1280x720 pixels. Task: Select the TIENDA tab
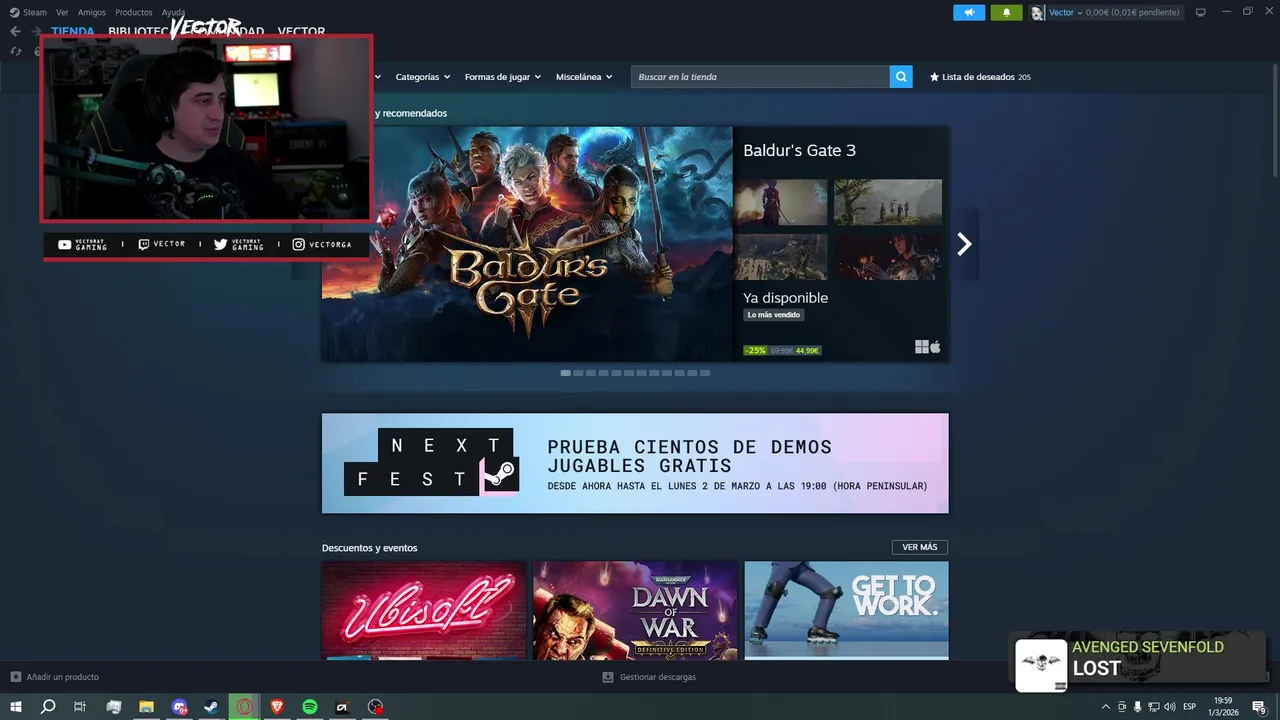tap(73, 31)
